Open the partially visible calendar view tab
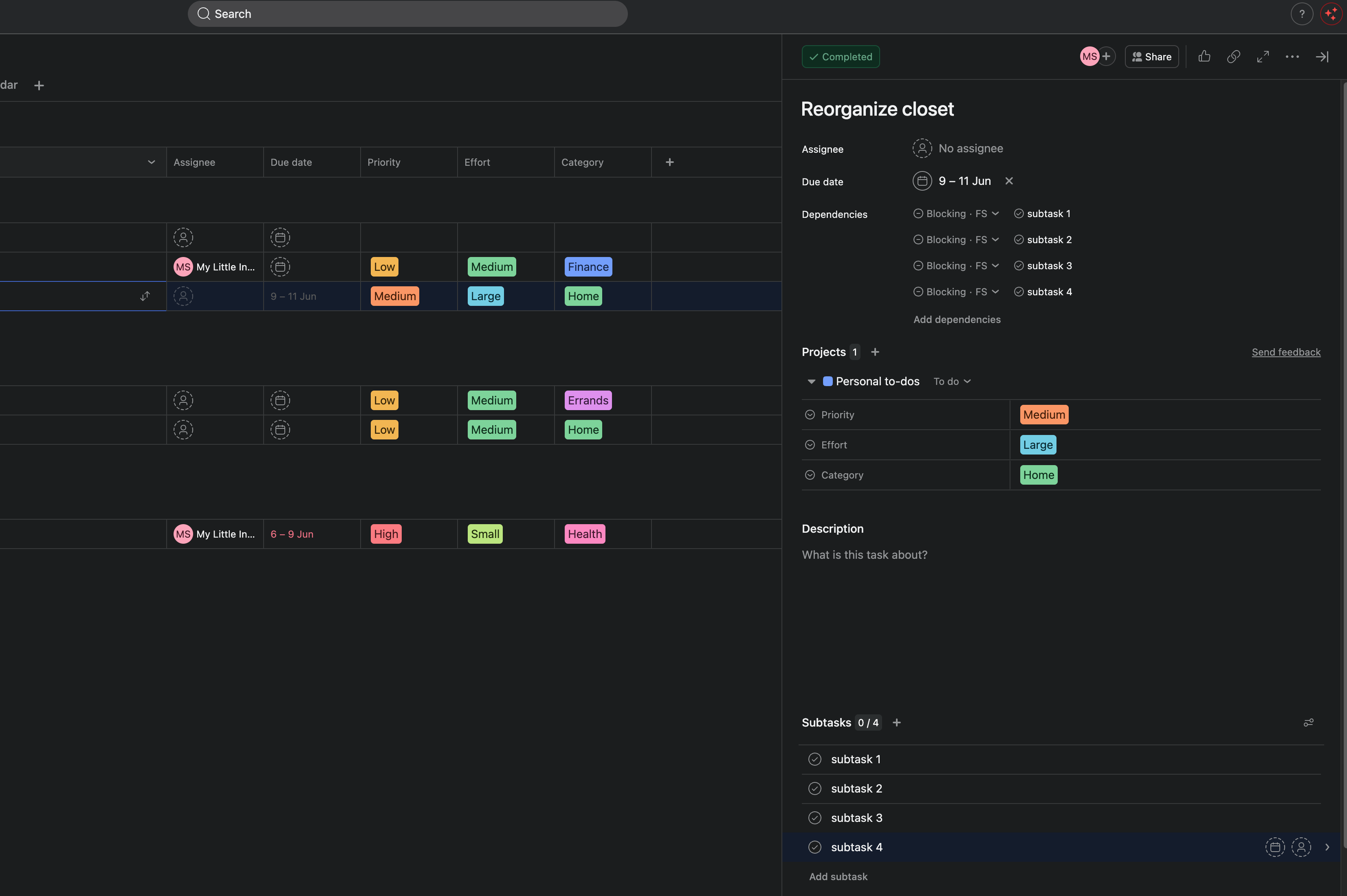 pos(9,85)
